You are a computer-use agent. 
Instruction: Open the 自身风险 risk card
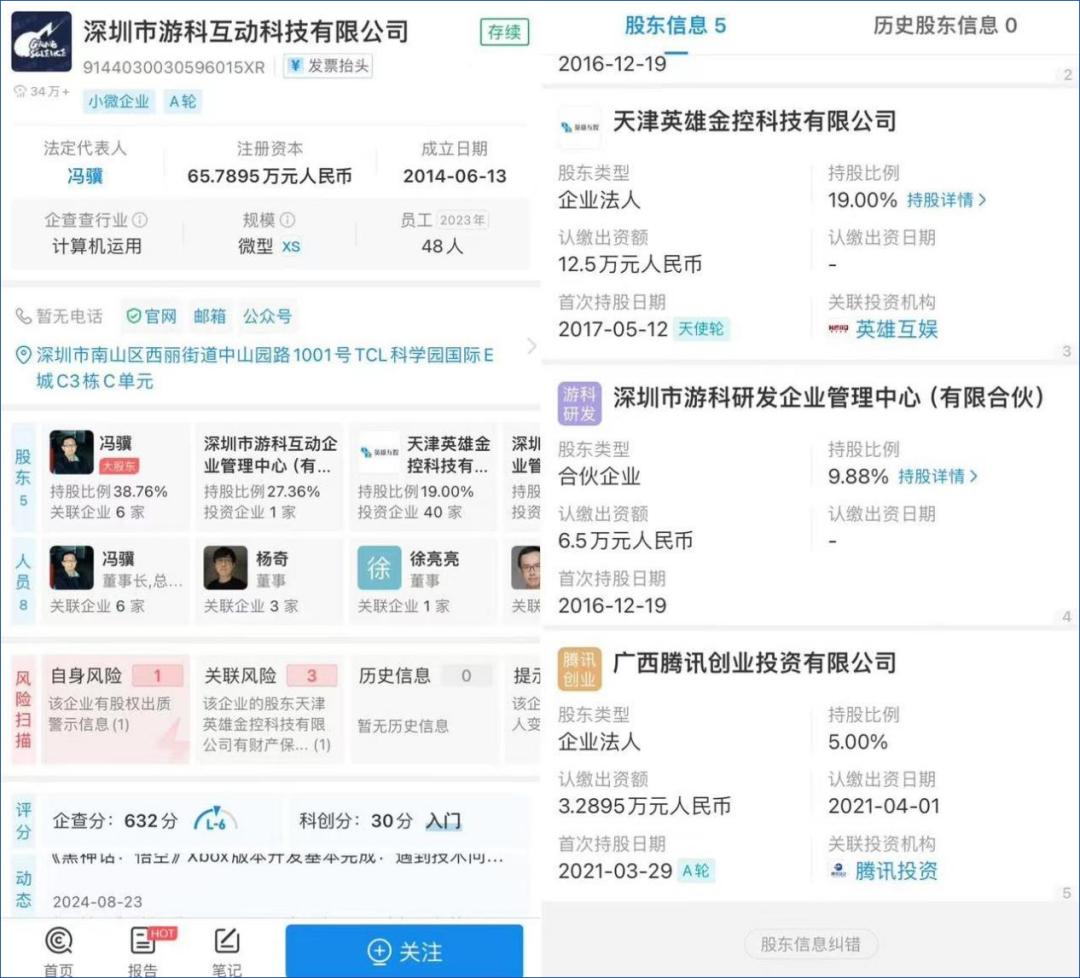click(114, 708)
